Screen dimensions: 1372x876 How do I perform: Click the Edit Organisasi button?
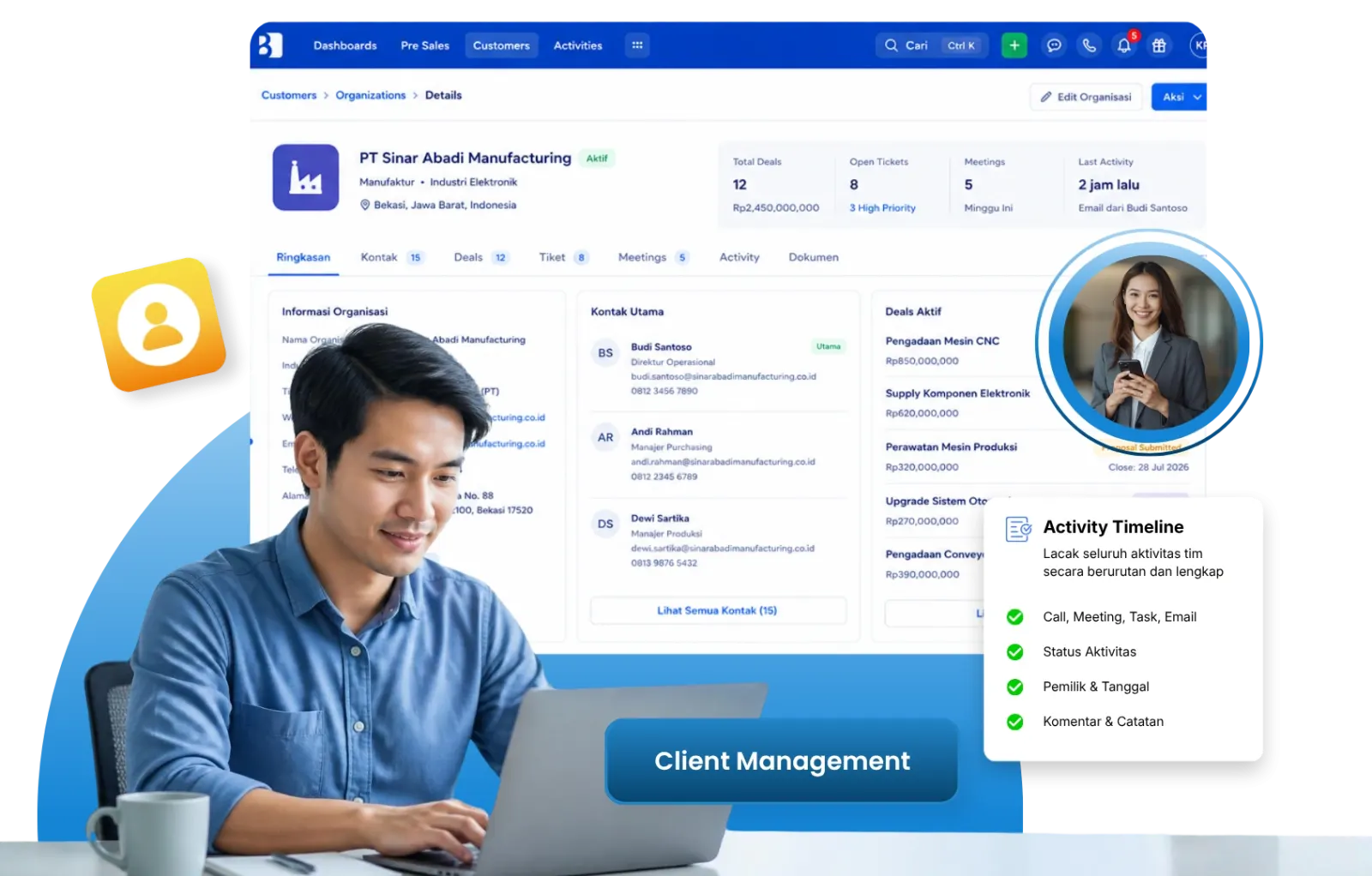coord(1086,97)
